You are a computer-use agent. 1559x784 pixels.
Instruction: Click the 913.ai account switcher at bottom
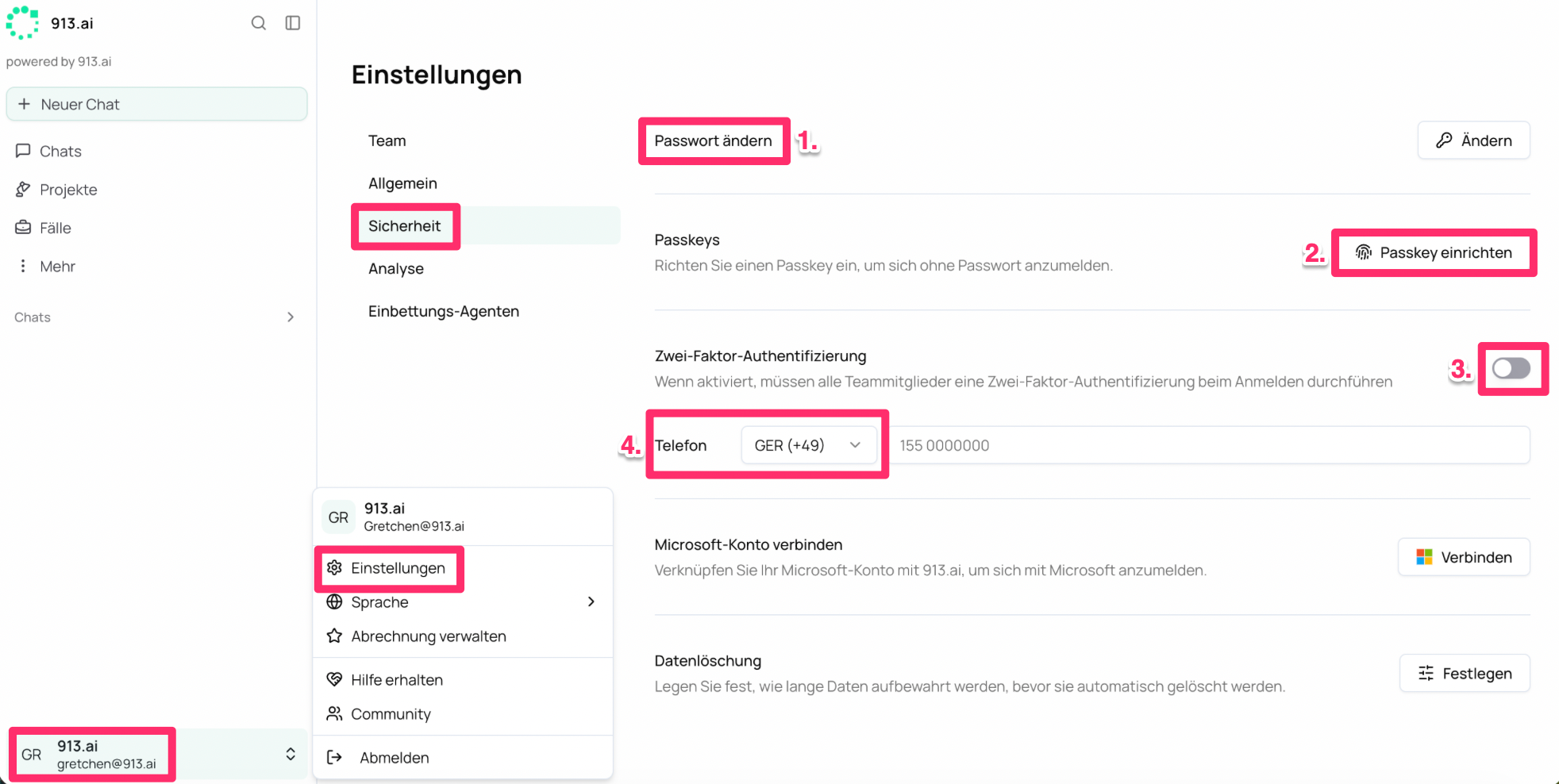(x=157, y=755)
